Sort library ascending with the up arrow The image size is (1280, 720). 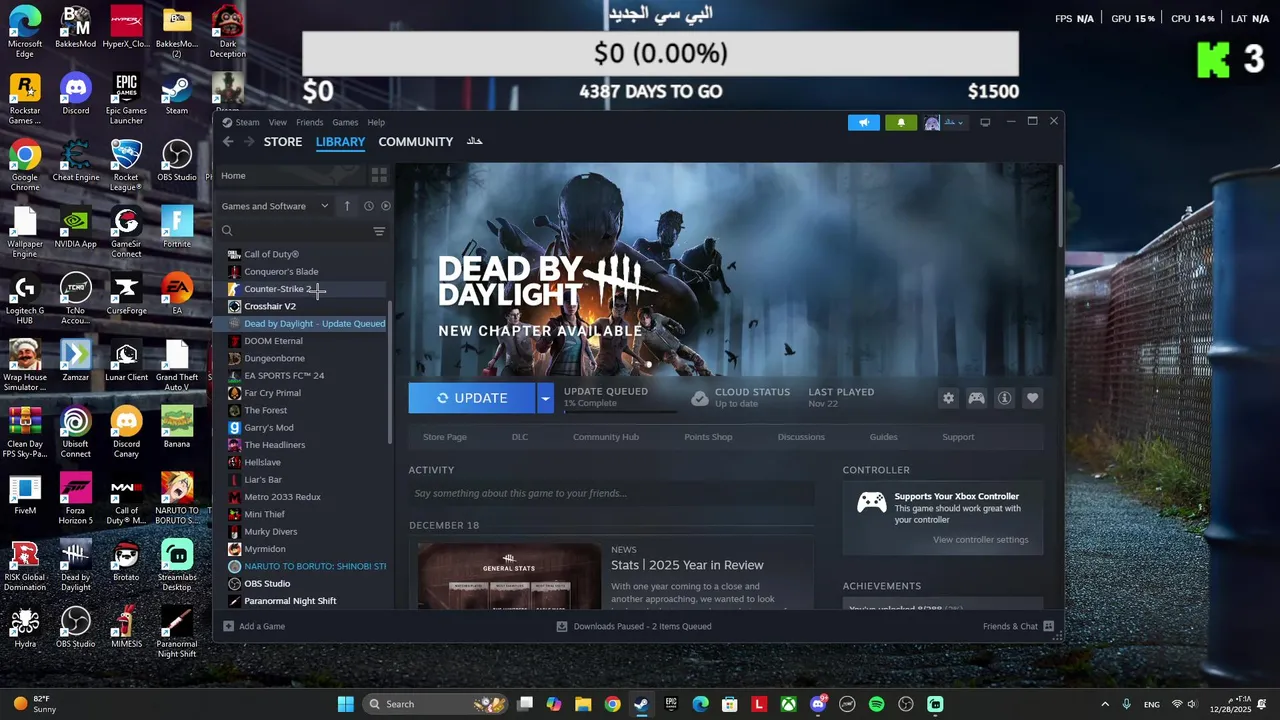[x=347, y=206]
